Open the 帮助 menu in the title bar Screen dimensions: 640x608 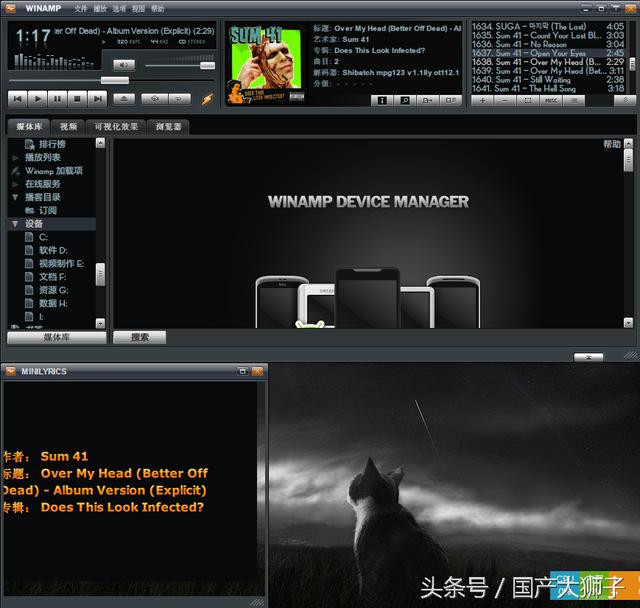click(x=158, y=9)
